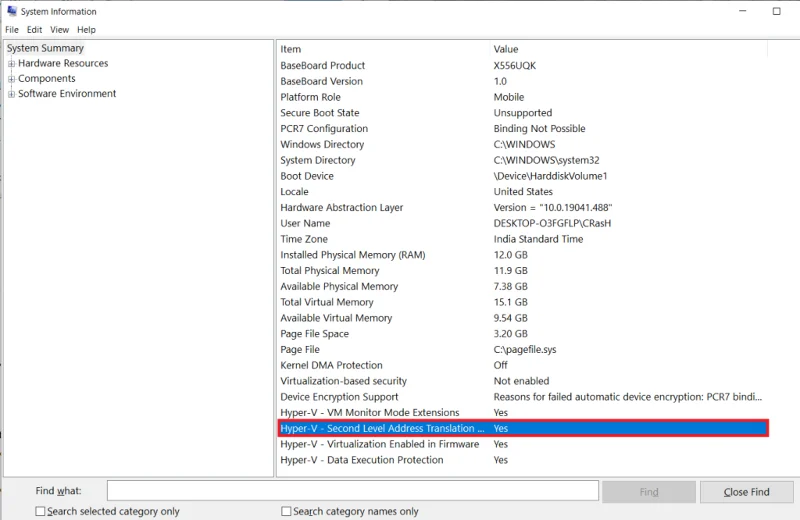
Task: Click the C:\WINDOWS\system32 value
Action: (546, 160)
